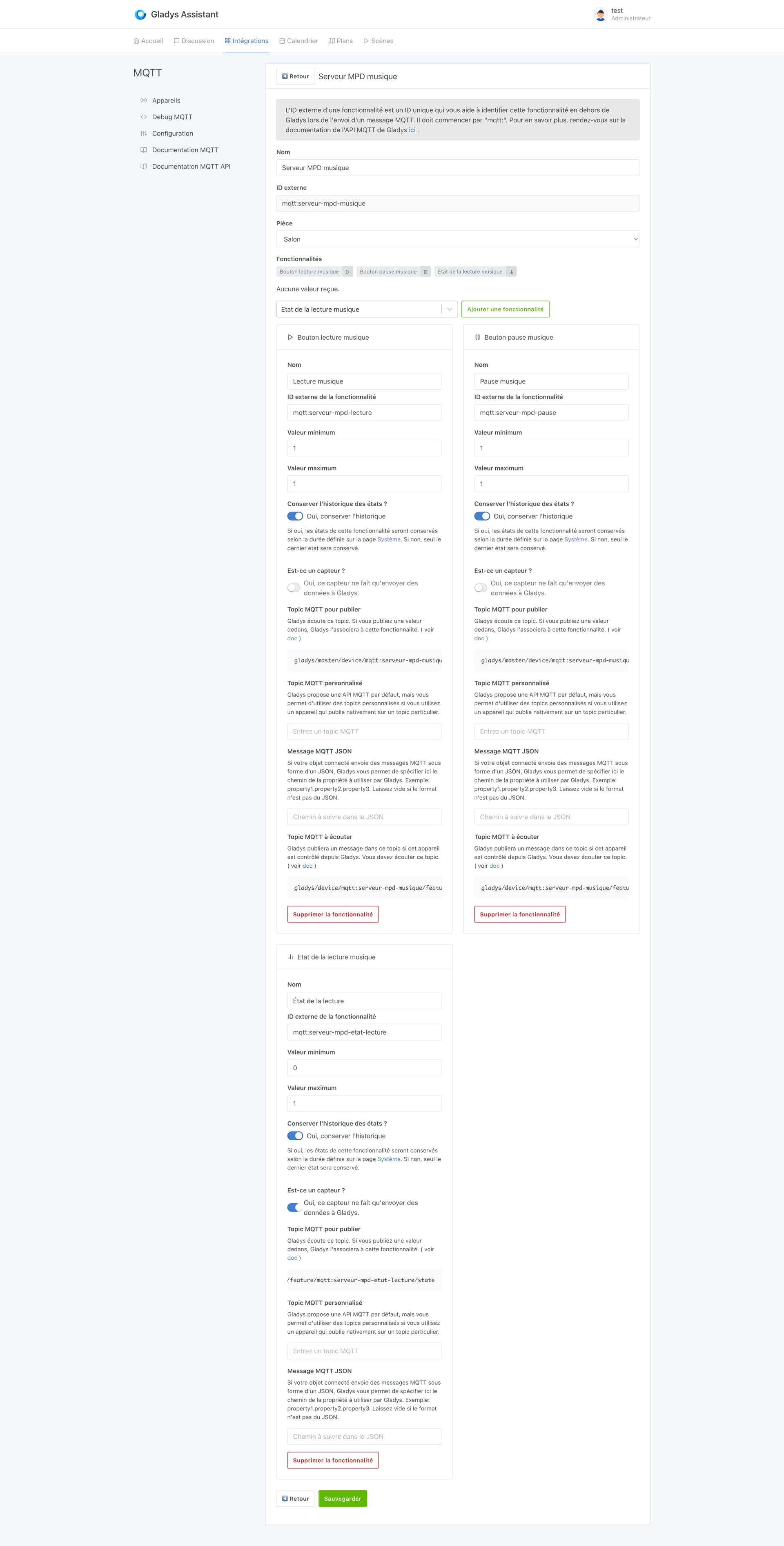Toggle history switch in Bouton lecture musique card
The width and height of the screenshot is (784, 1546).
(x=295, y=516)
